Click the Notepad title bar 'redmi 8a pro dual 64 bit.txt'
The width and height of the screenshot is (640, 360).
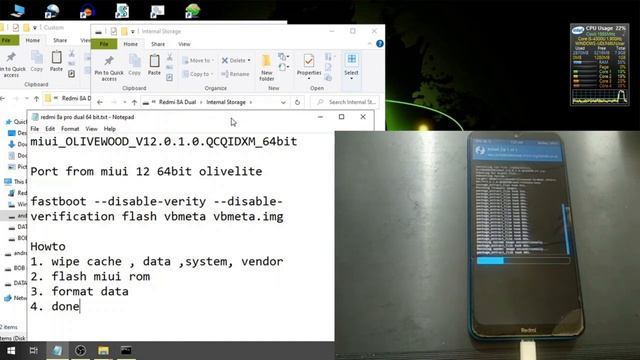(x=87, y=117)
